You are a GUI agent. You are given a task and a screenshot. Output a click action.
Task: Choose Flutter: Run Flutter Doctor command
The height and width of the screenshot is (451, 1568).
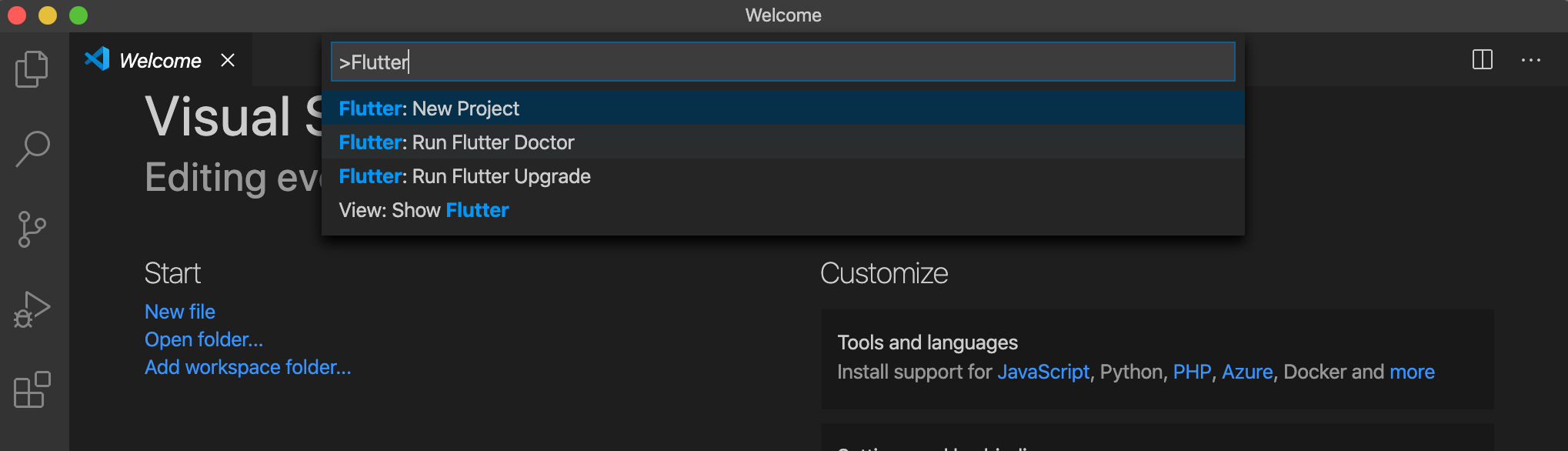(x=782, y=142)
